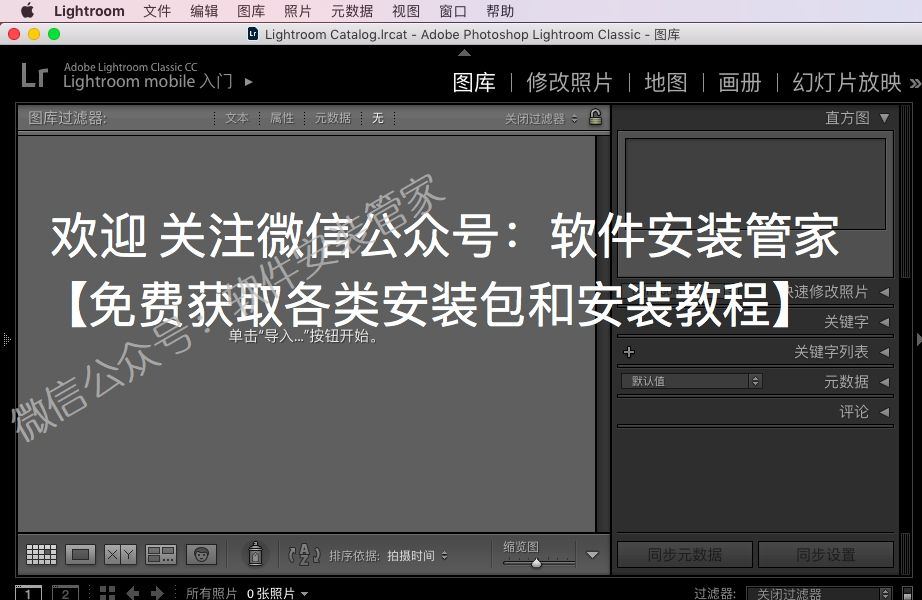Expand the 评论 panel
This screenshot has height=600, width=922.
[884, 412]
